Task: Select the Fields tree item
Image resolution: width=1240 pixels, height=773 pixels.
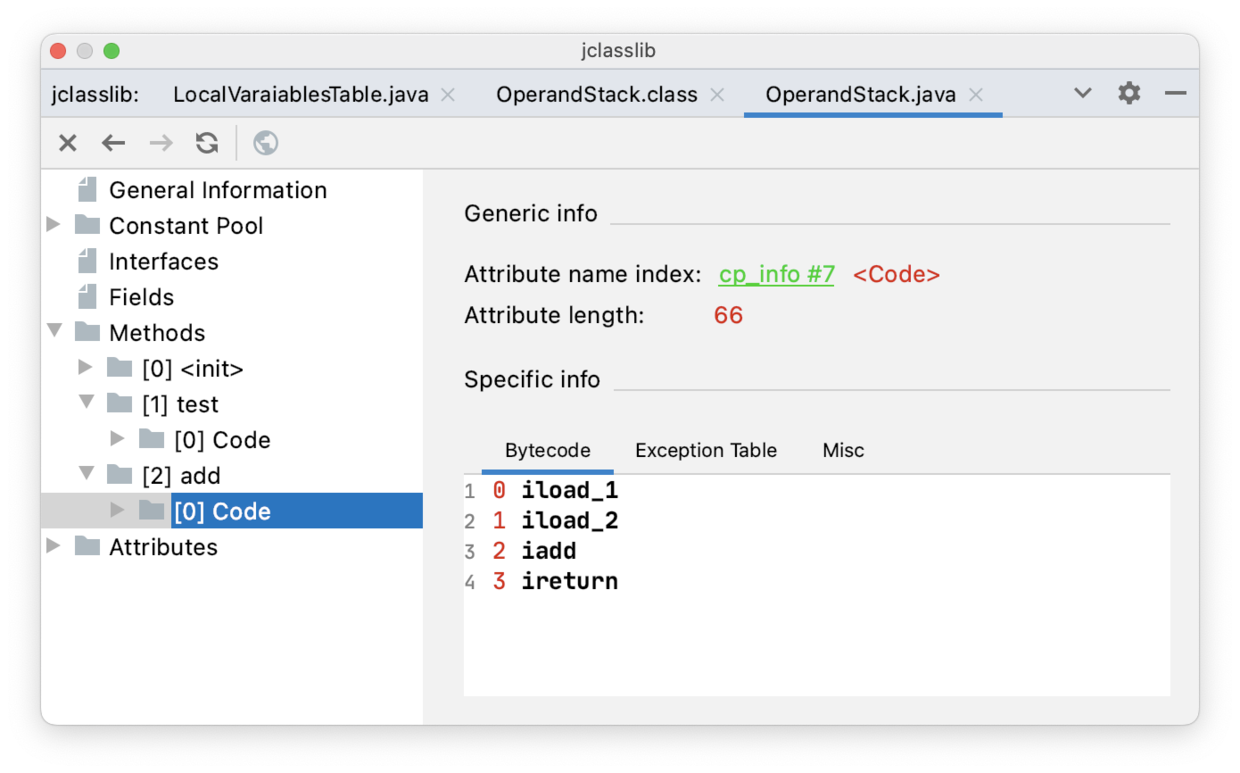Action: (141, 297)
